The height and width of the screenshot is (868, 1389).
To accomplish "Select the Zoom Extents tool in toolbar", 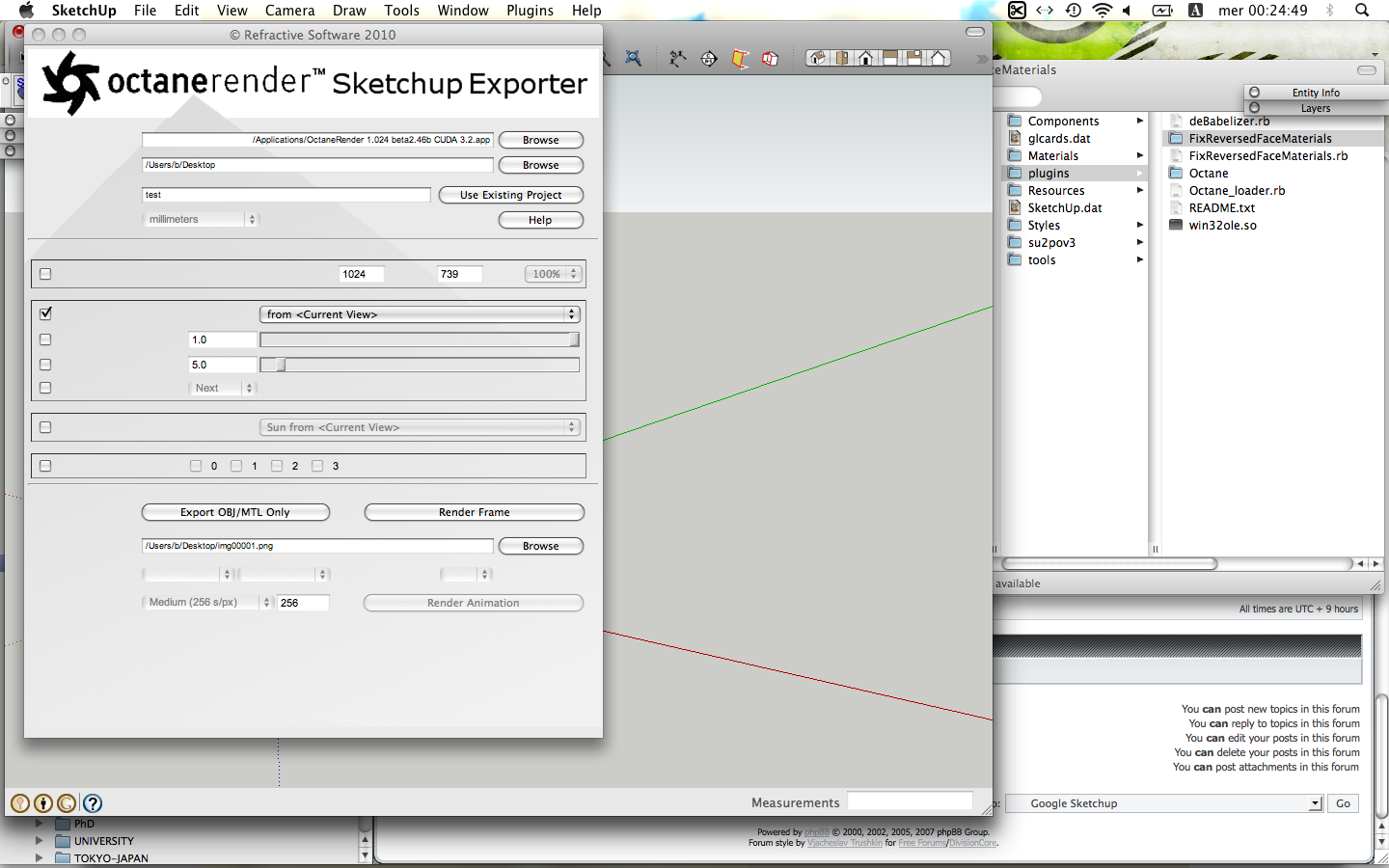I will (633, 58).
